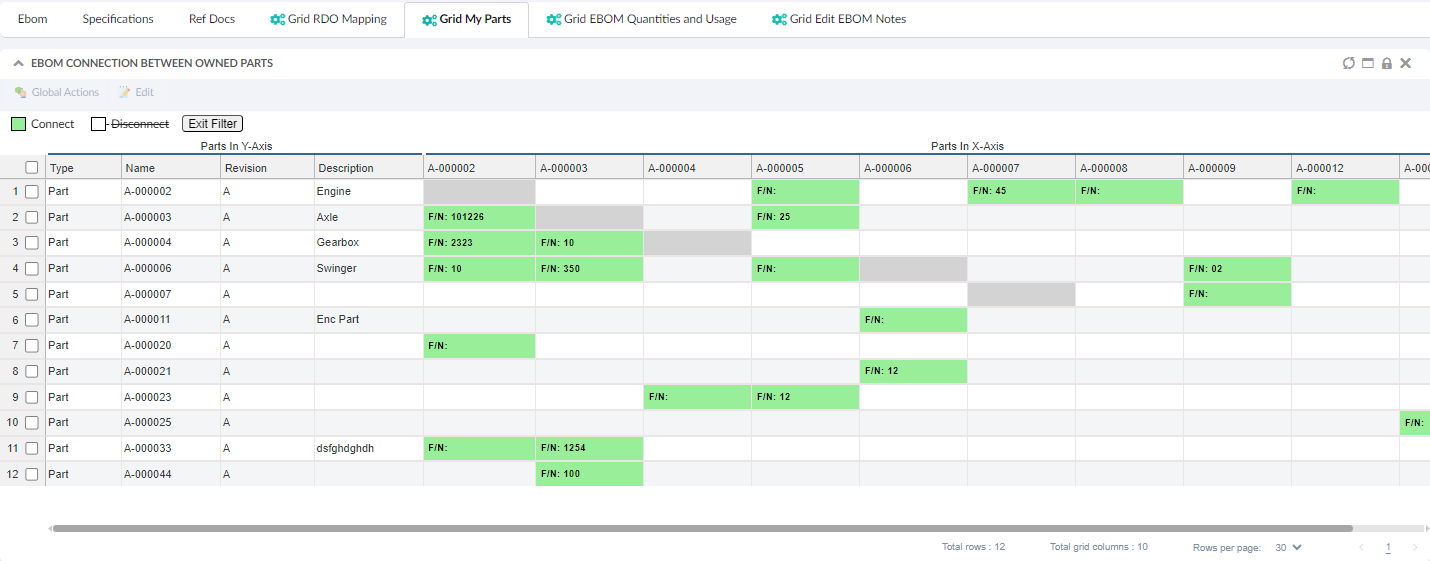Click the horizontal grid scrollbar
Image resolution: width=1430 pixels, height=561 pixels.
[700, 528]
